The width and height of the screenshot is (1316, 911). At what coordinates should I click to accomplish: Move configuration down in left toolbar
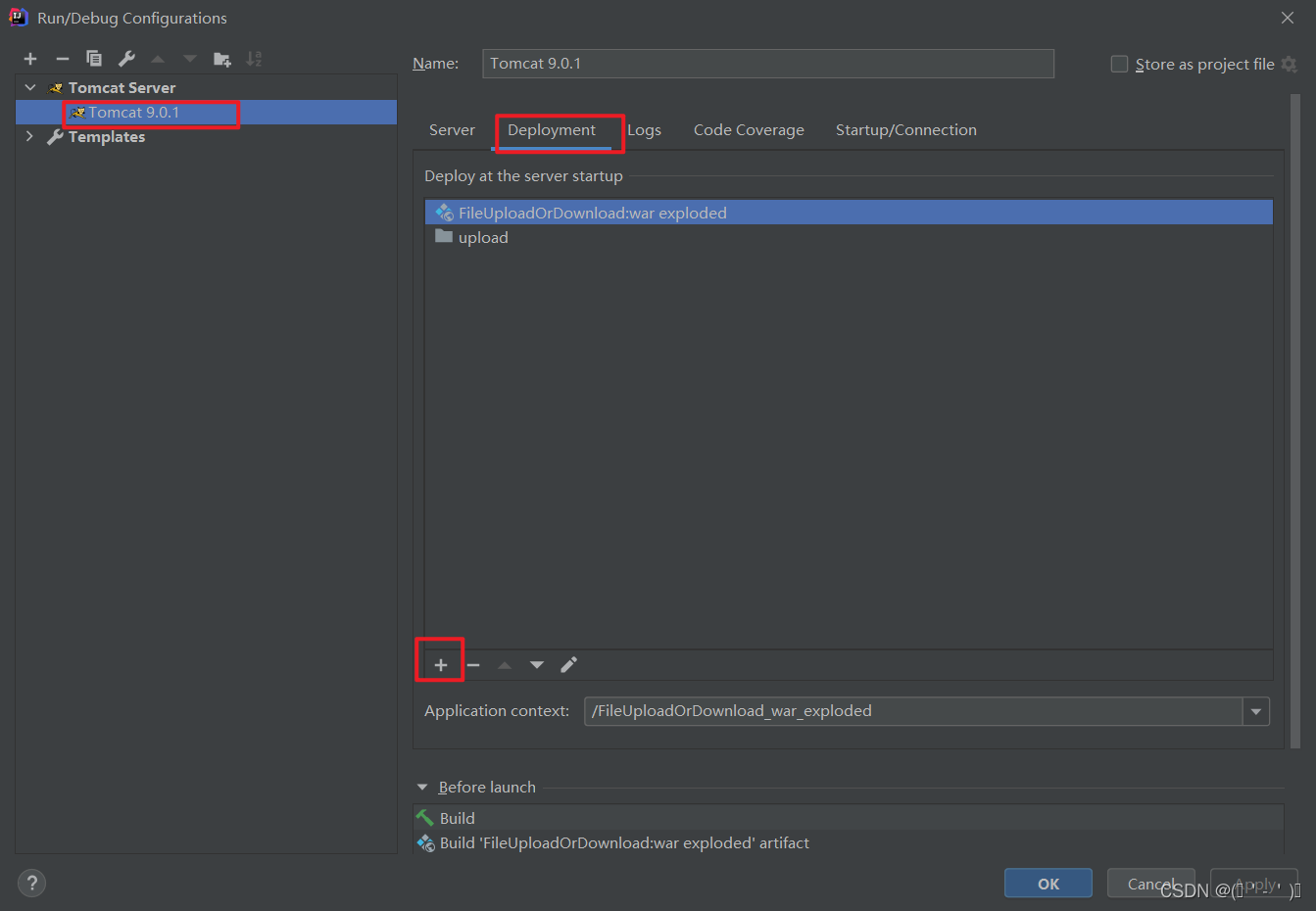190,59
